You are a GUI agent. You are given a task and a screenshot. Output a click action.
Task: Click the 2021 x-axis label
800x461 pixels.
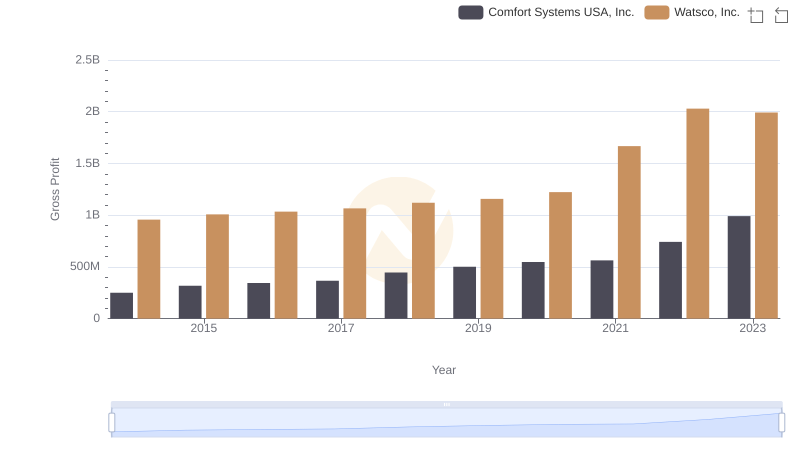click(615, 328)
